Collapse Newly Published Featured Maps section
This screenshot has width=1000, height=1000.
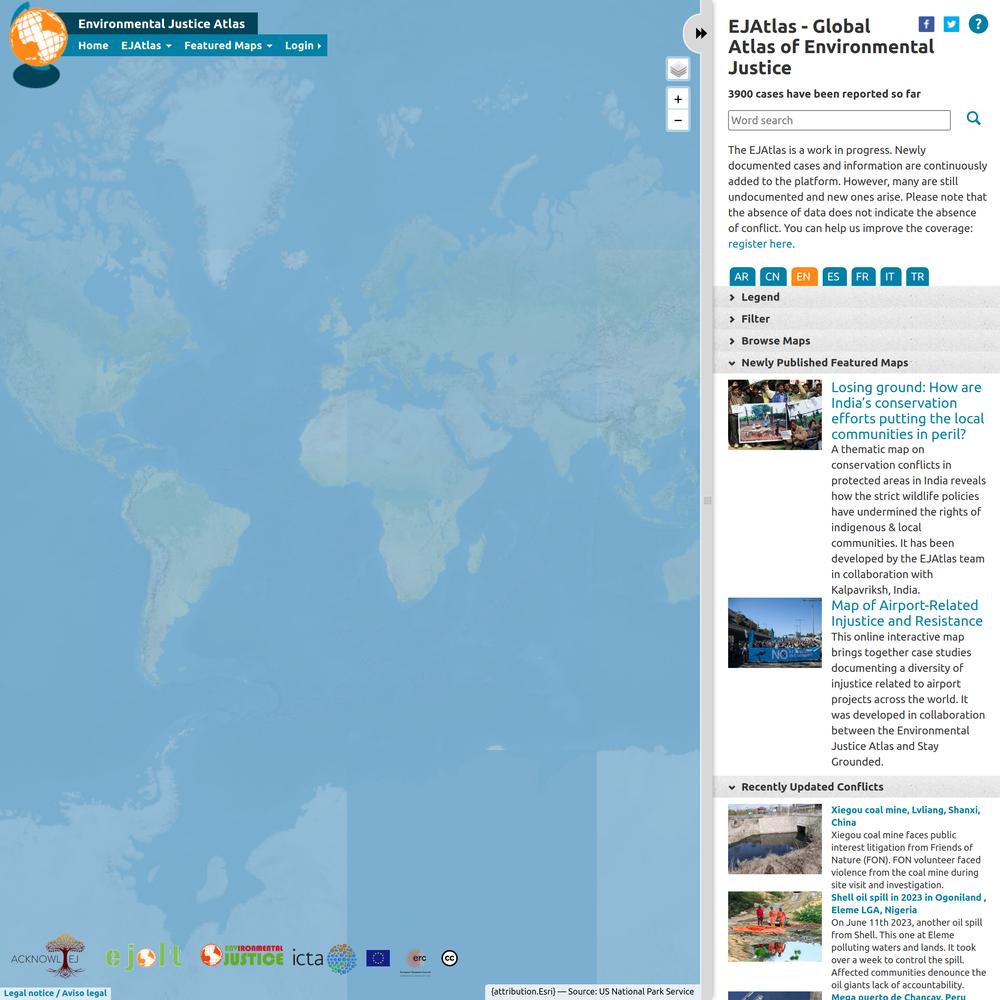tap(856, 363)
